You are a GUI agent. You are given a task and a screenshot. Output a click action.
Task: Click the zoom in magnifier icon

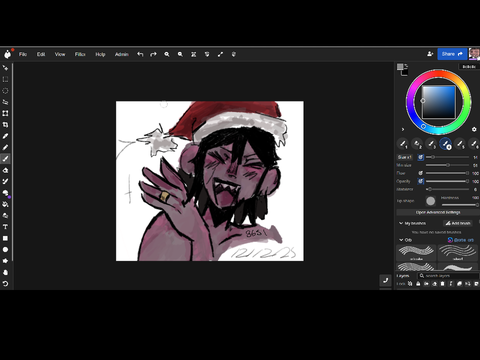[167, 54]
